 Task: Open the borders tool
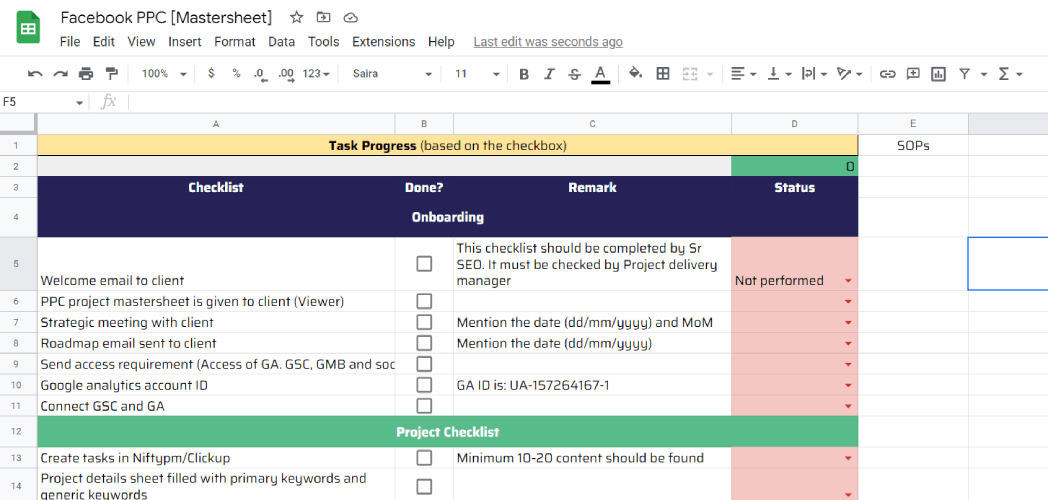pos(663,74)
